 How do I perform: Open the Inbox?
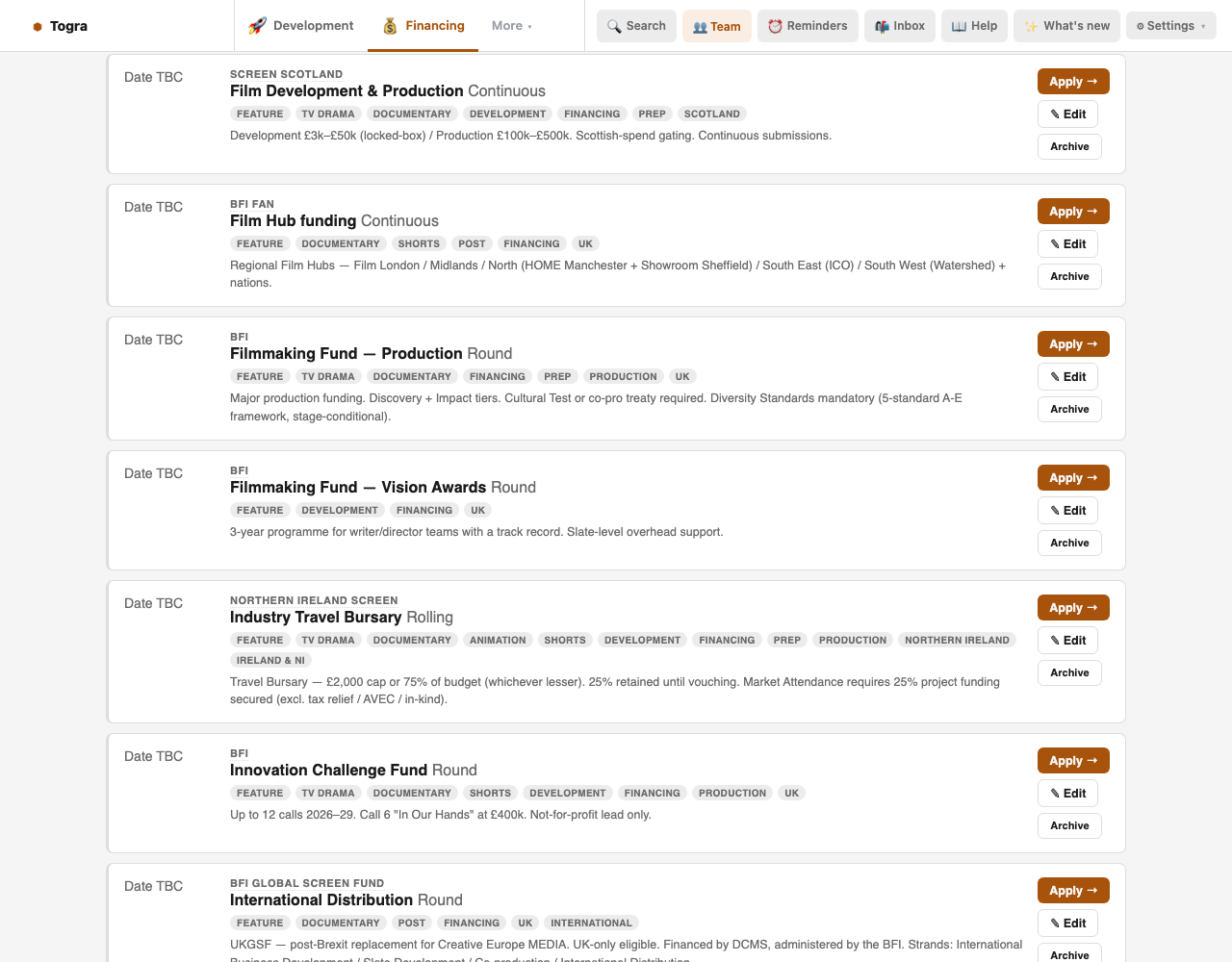tap(900, 26)
